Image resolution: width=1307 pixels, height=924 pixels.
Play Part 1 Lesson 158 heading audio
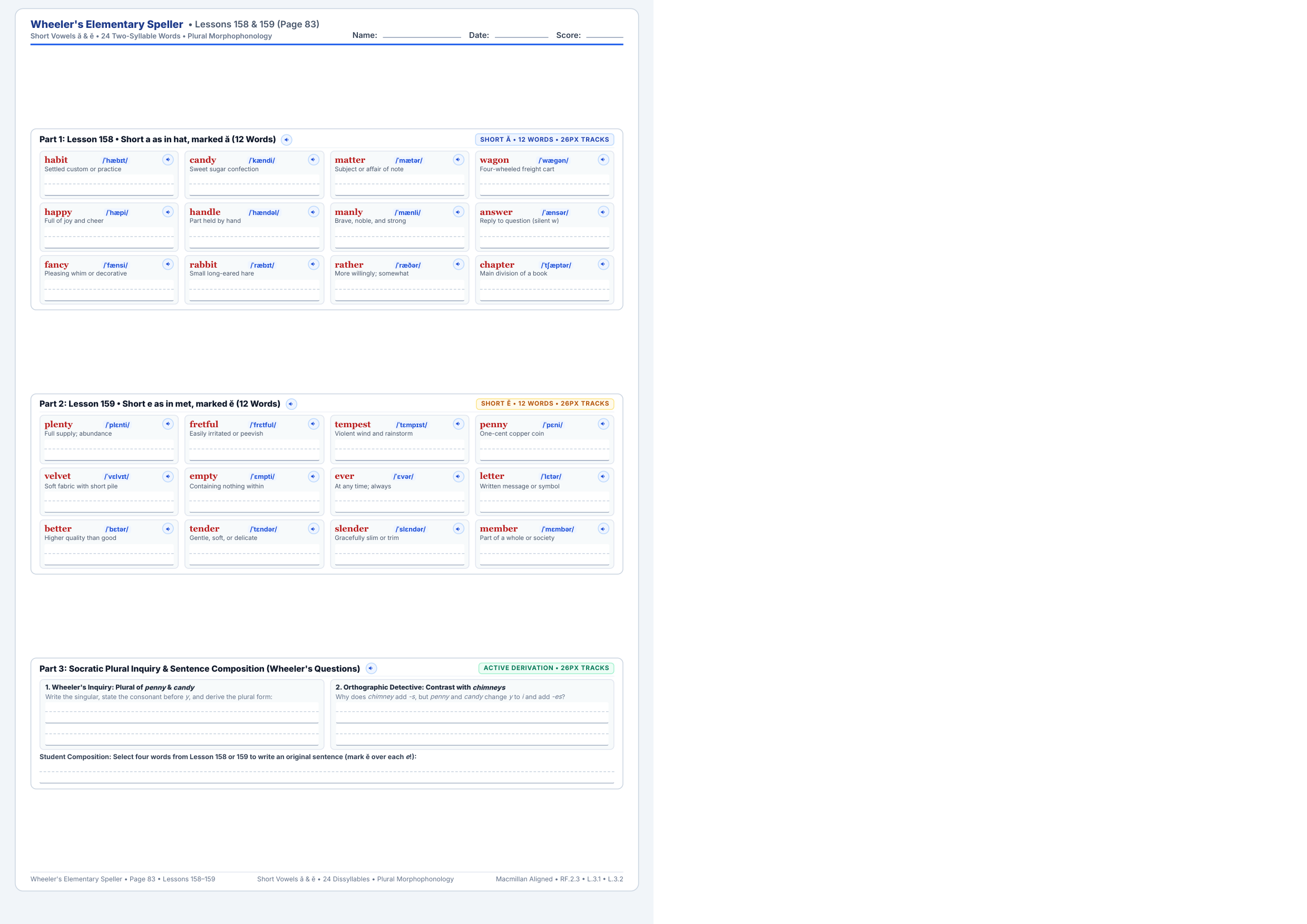pyautogui.click(x=287, y=140)
